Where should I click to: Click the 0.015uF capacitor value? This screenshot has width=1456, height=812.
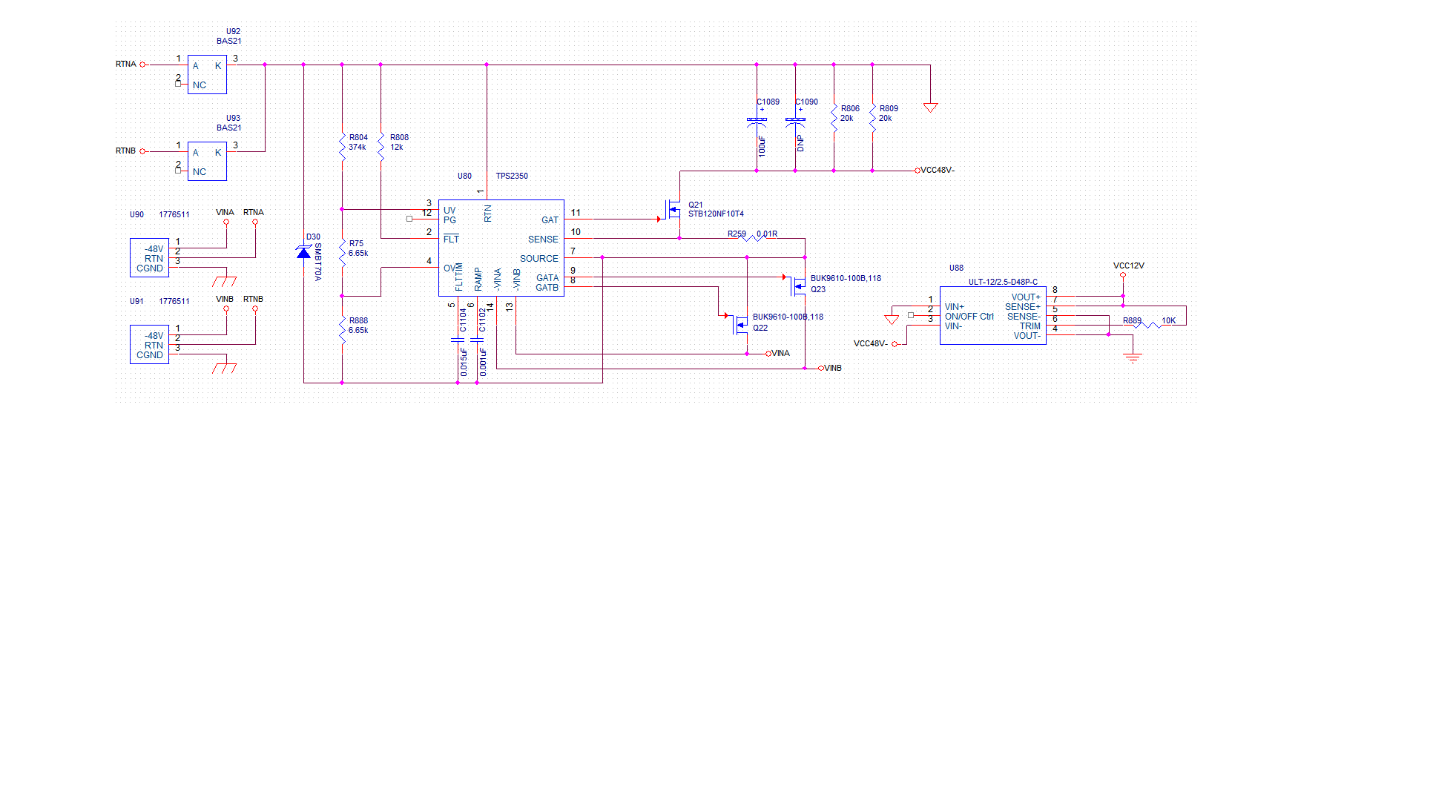point(464,362)
